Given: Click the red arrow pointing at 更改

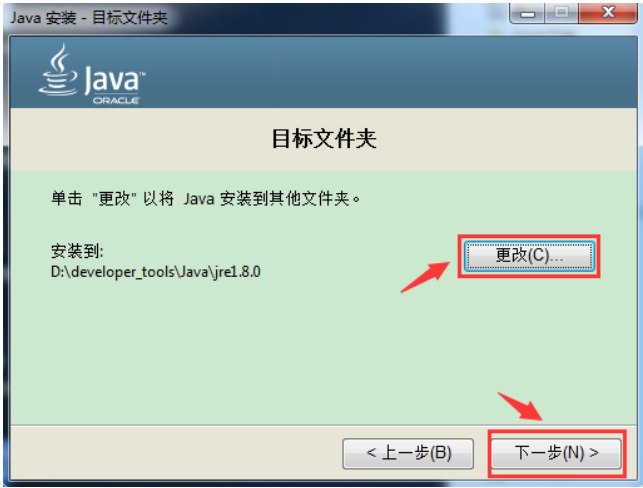Looking at the screenshot, I should point(425,277).
